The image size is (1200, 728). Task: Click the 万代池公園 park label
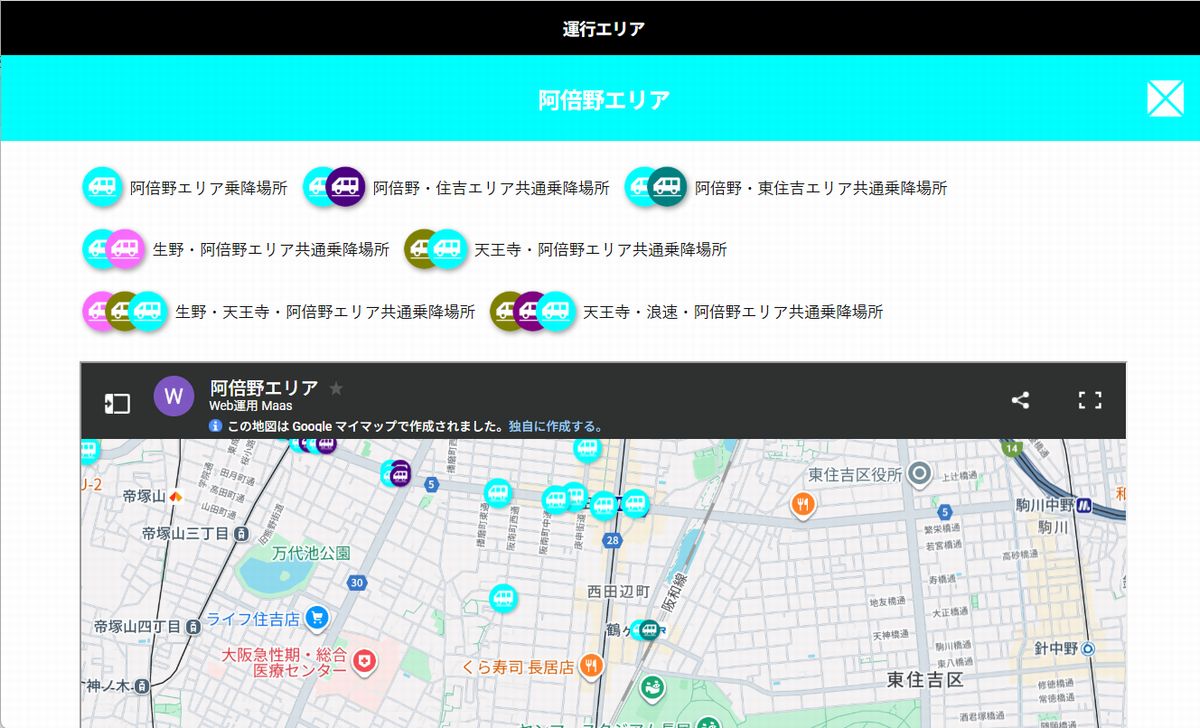(311, 552)
